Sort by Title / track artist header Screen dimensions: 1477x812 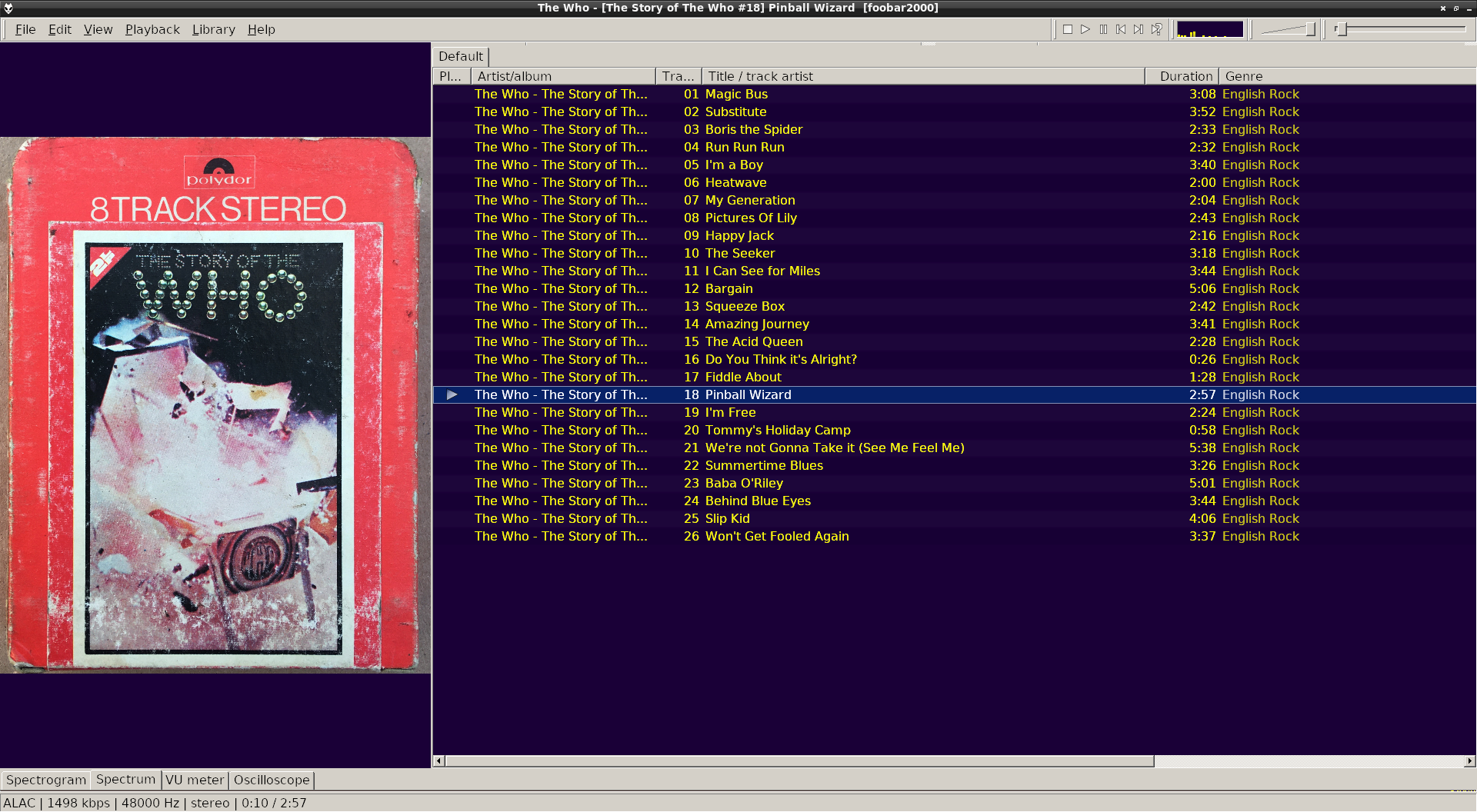(x=923, y=76)
